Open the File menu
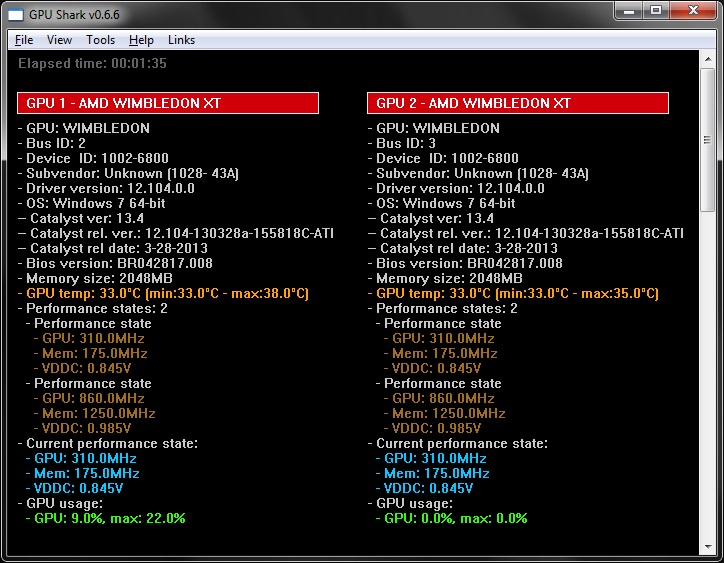 click(x=24, y=40)
